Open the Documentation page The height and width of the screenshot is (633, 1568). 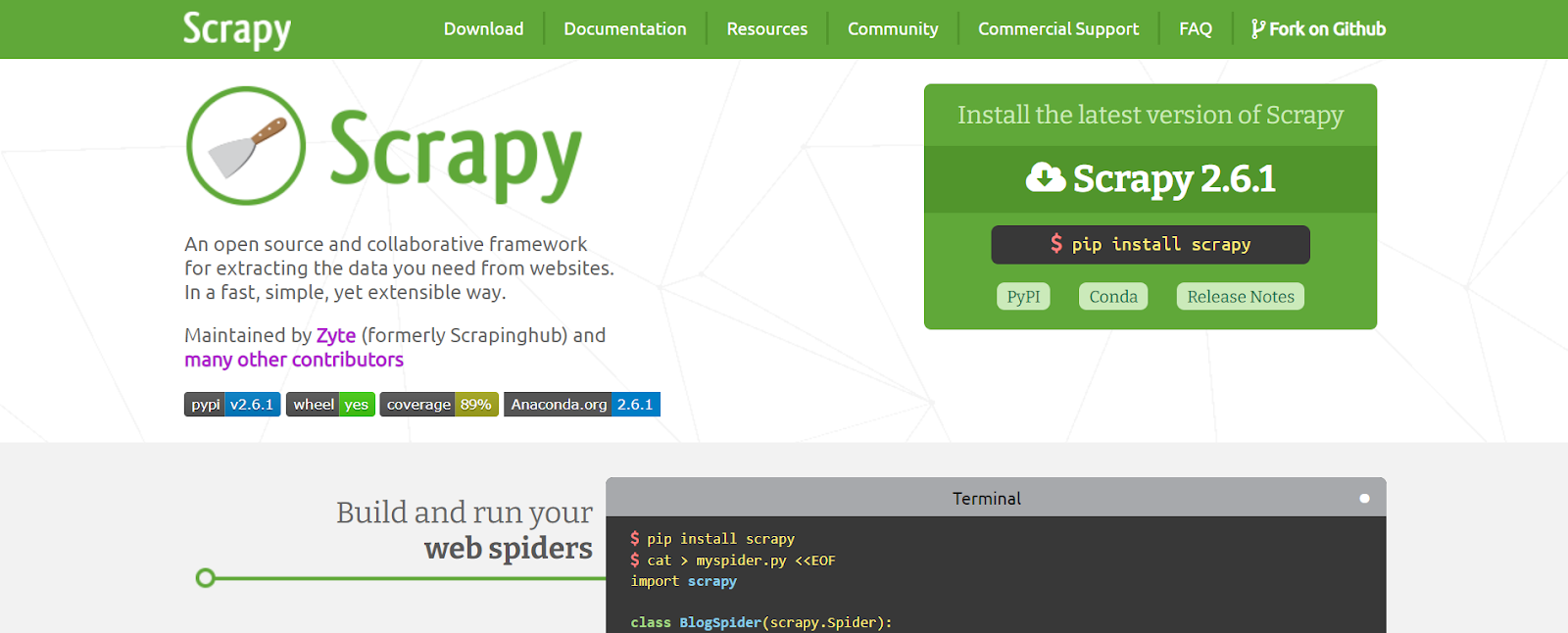click(625, 29)
